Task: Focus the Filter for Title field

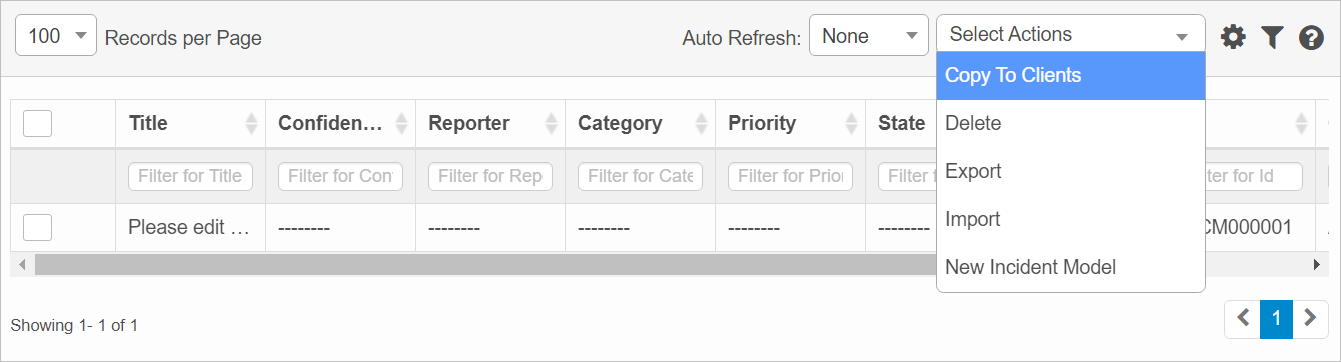Action: (190, 176)
